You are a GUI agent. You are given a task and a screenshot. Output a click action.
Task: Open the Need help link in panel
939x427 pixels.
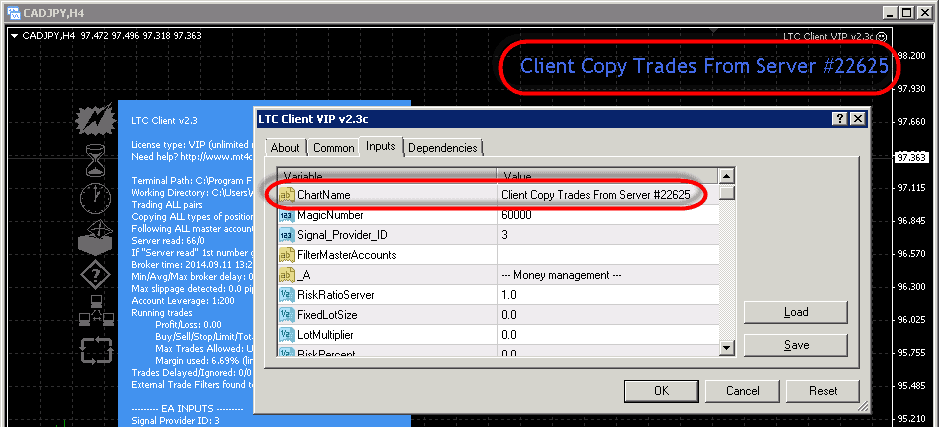point(192,157)
